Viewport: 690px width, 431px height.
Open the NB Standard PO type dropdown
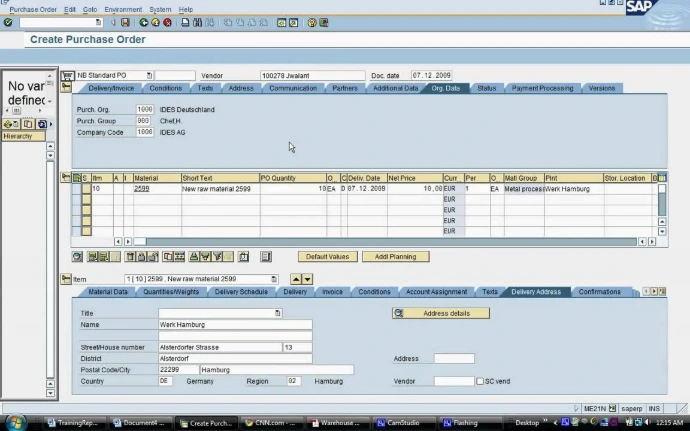149,76
